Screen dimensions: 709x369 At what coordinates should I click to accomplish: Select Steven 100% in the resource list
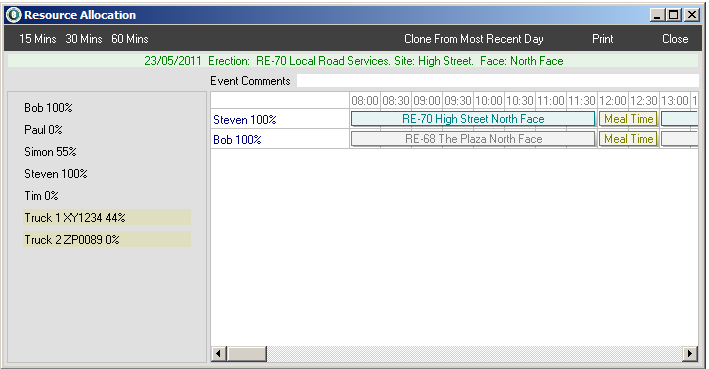click(56, 174)
